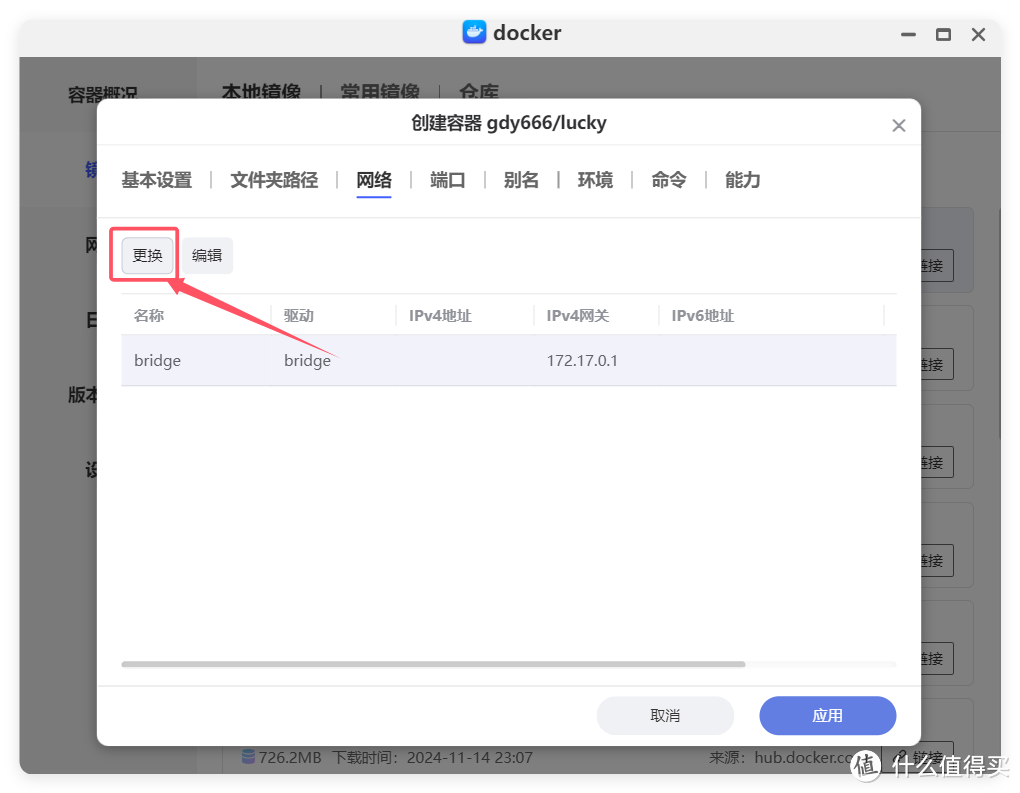Open the 别名 tab

tap(521, 180)
